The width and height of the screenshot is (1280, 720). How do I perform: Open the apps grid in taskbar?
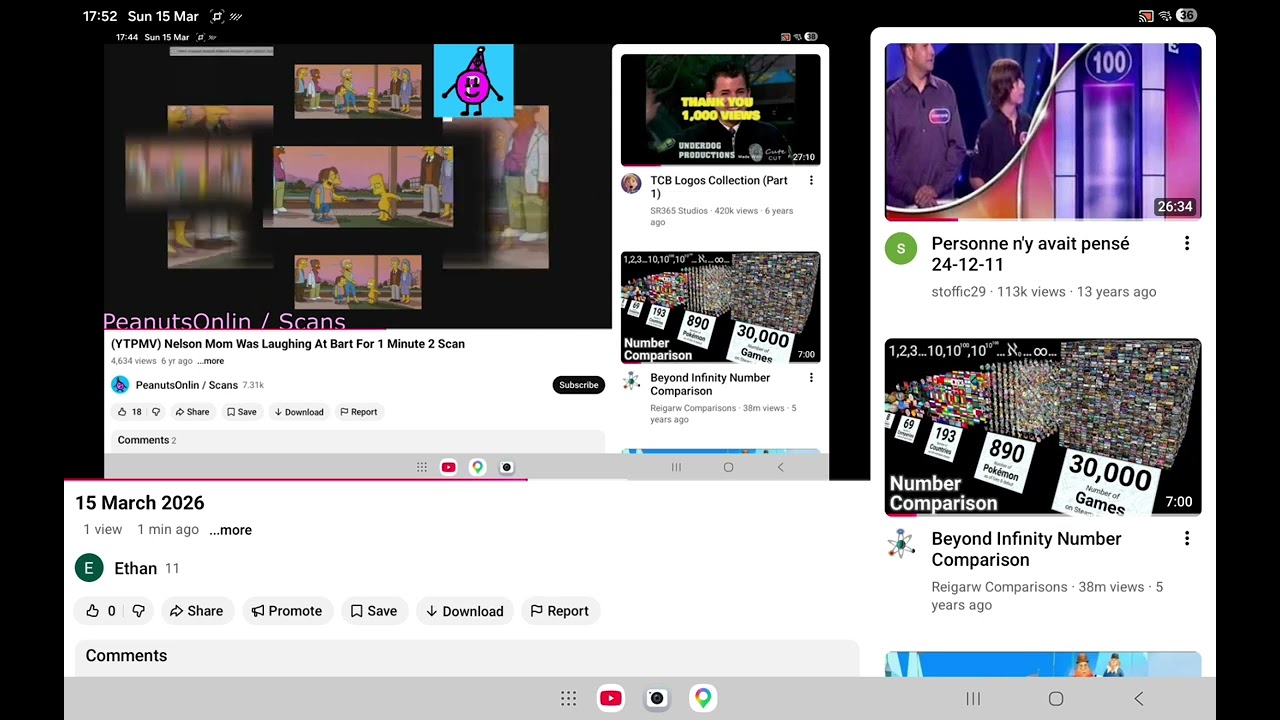(568, 699)
